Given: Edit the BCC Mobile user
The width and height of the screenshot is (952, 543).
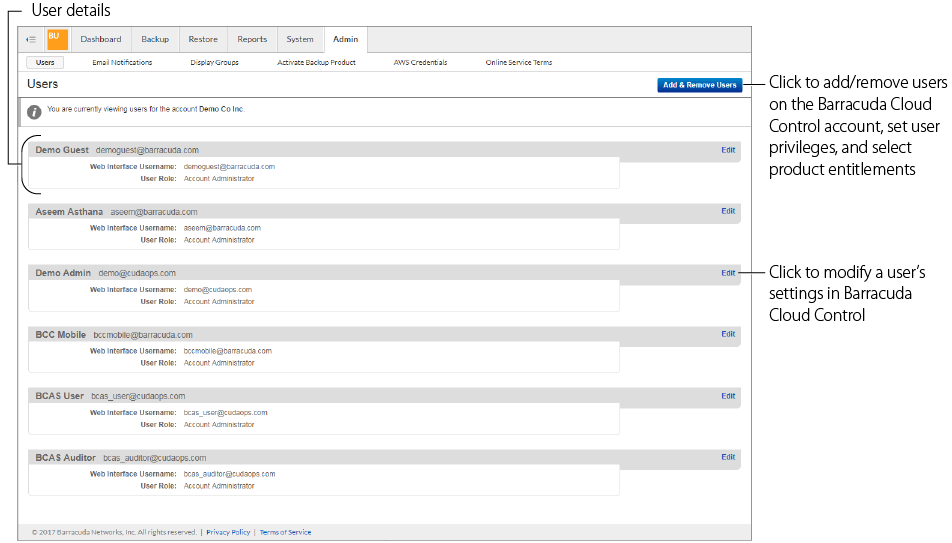Looking at the screenshot, I should 728,334.
